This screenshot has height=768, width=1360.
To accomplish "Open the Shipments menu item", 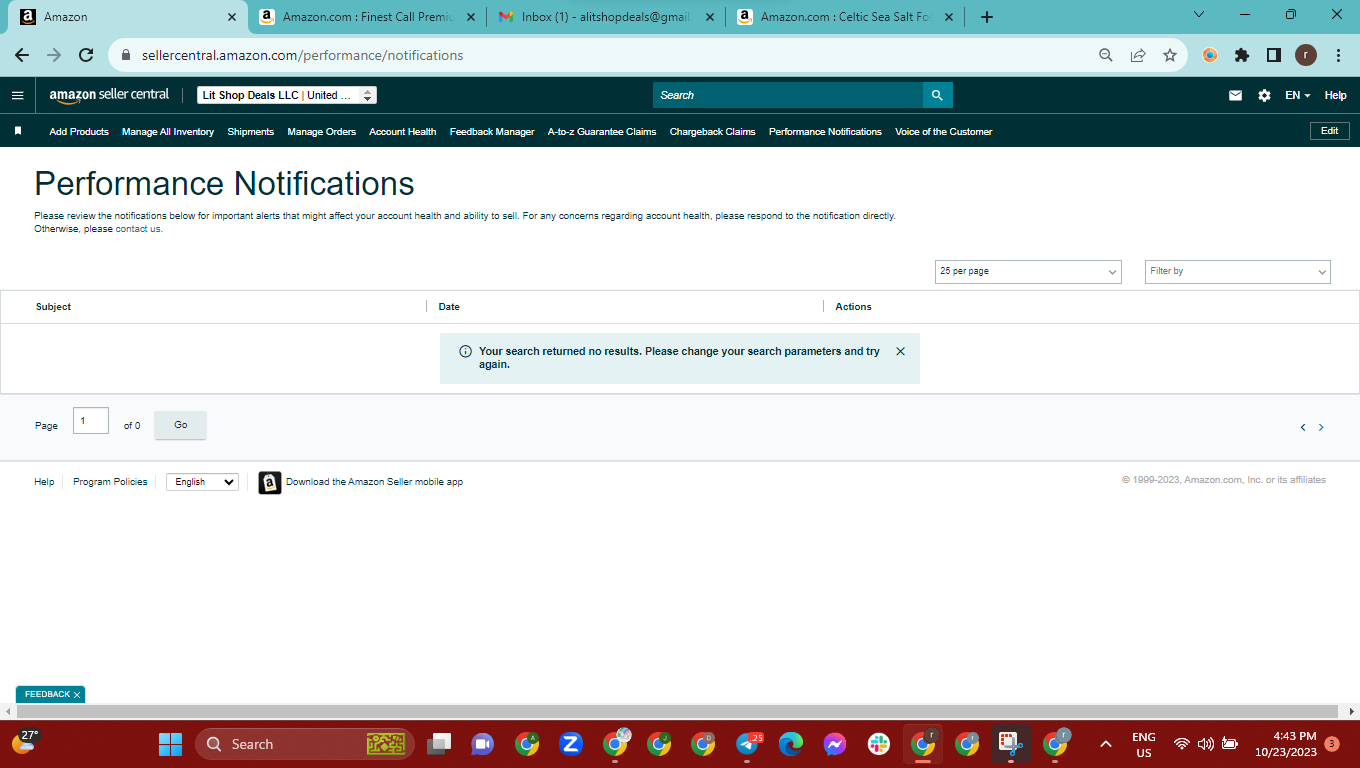I will coord(250,131).
